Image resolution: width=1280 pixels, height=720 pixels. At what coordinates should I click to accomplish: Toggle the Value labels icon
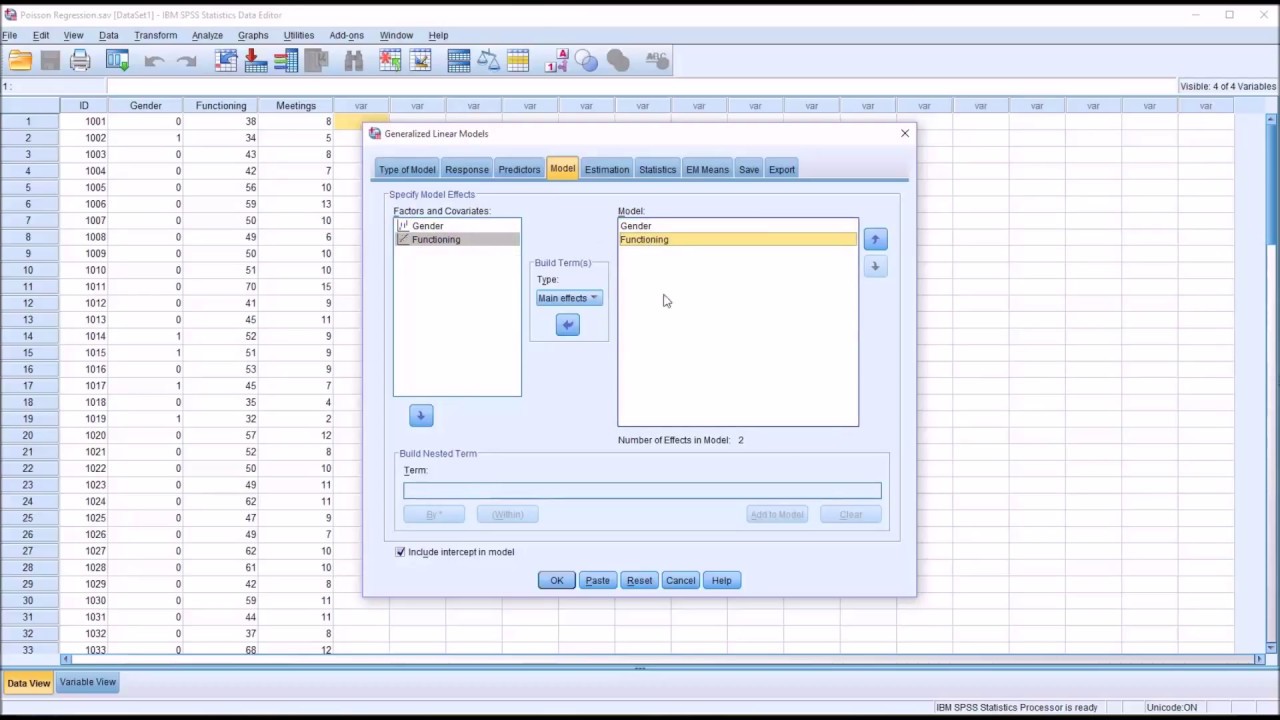[557, 61]
